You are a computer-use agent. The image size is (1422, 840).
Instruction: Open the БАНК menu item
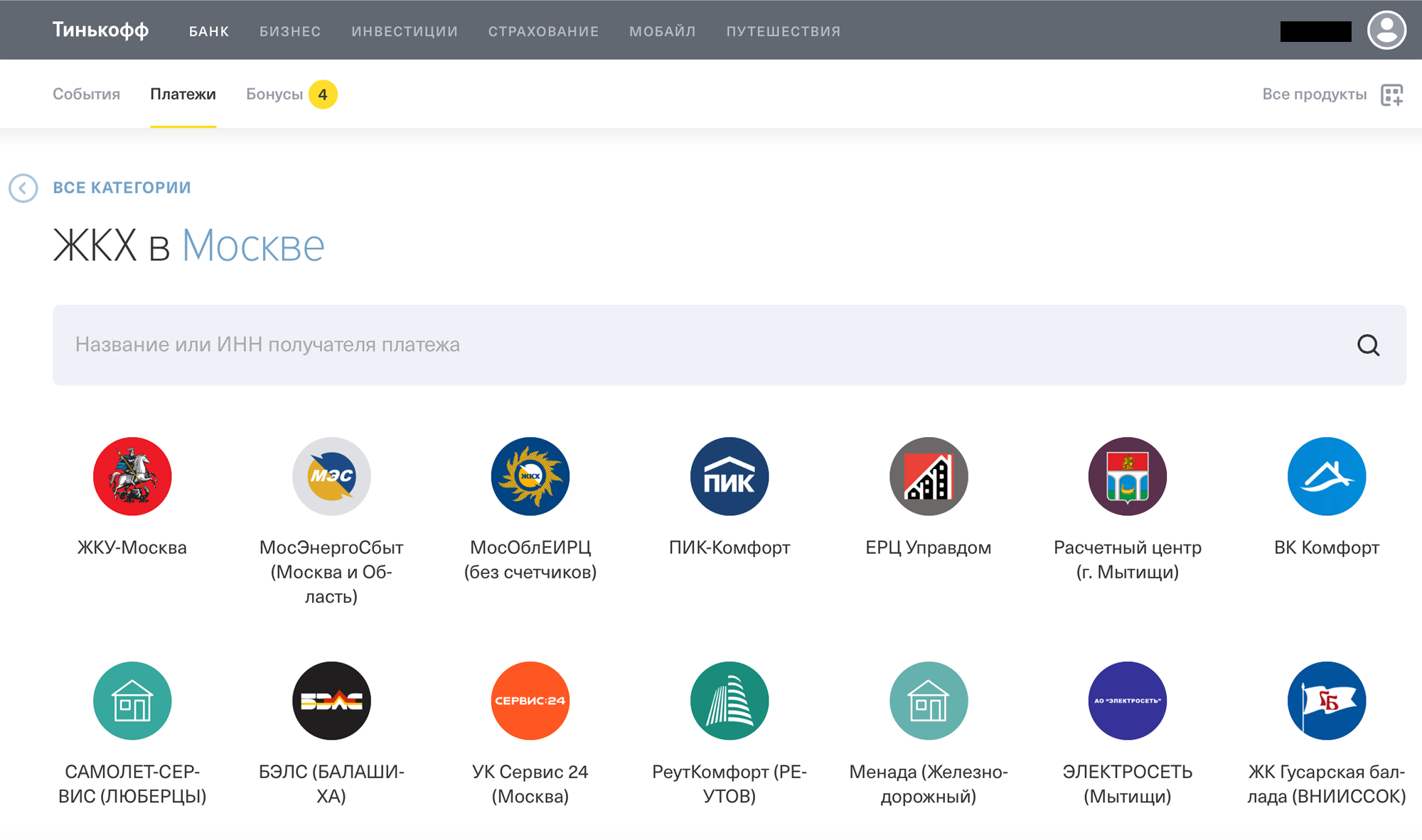(209, 31)
